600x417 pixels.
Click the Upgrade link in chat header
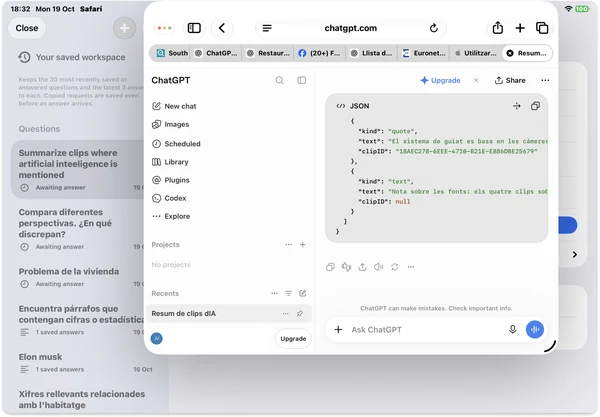pyautogui.click(x=440, y=80)
